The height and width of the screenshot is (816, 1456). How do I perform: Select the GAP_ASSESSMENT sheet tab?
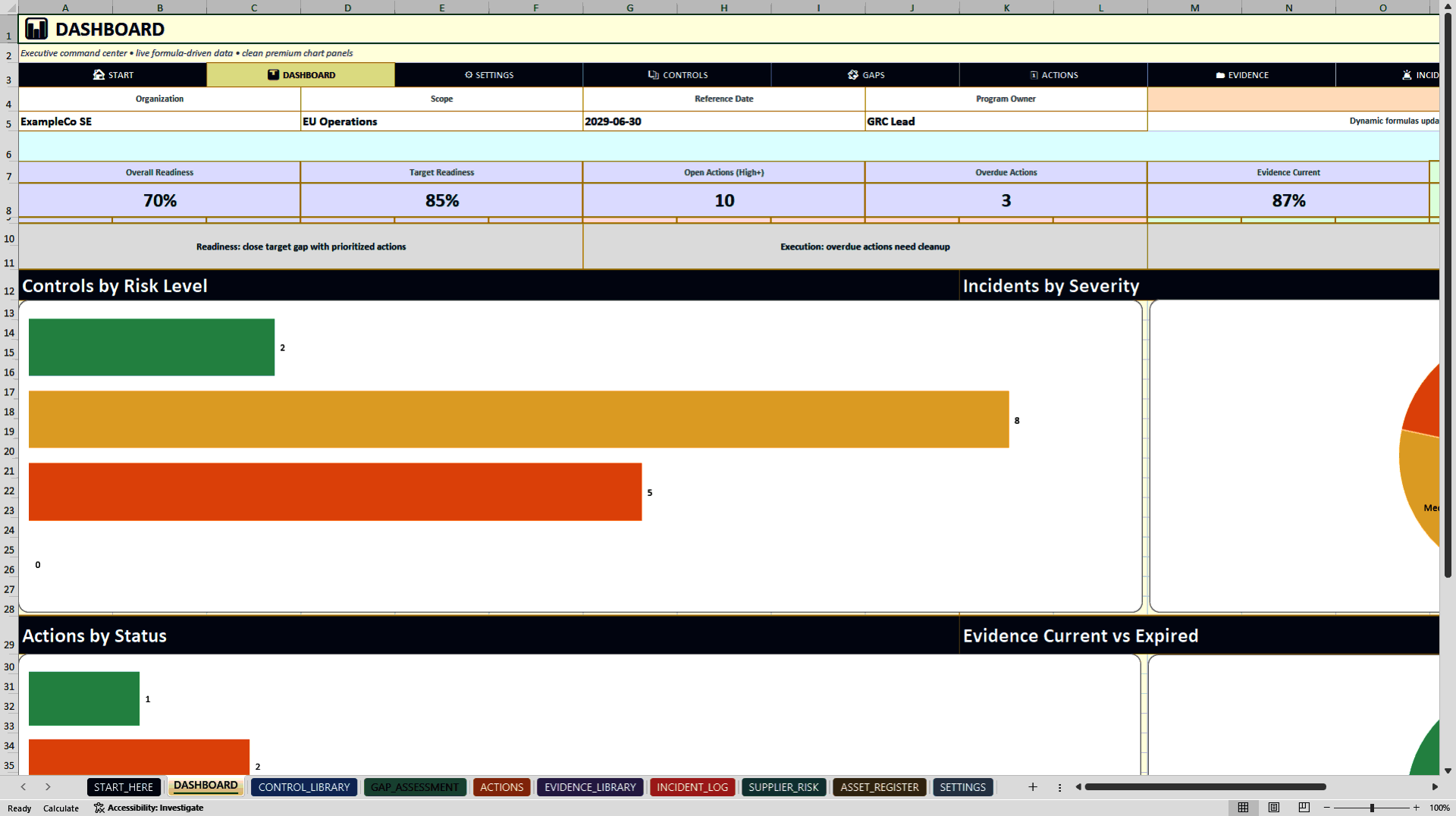coord(415,787)
